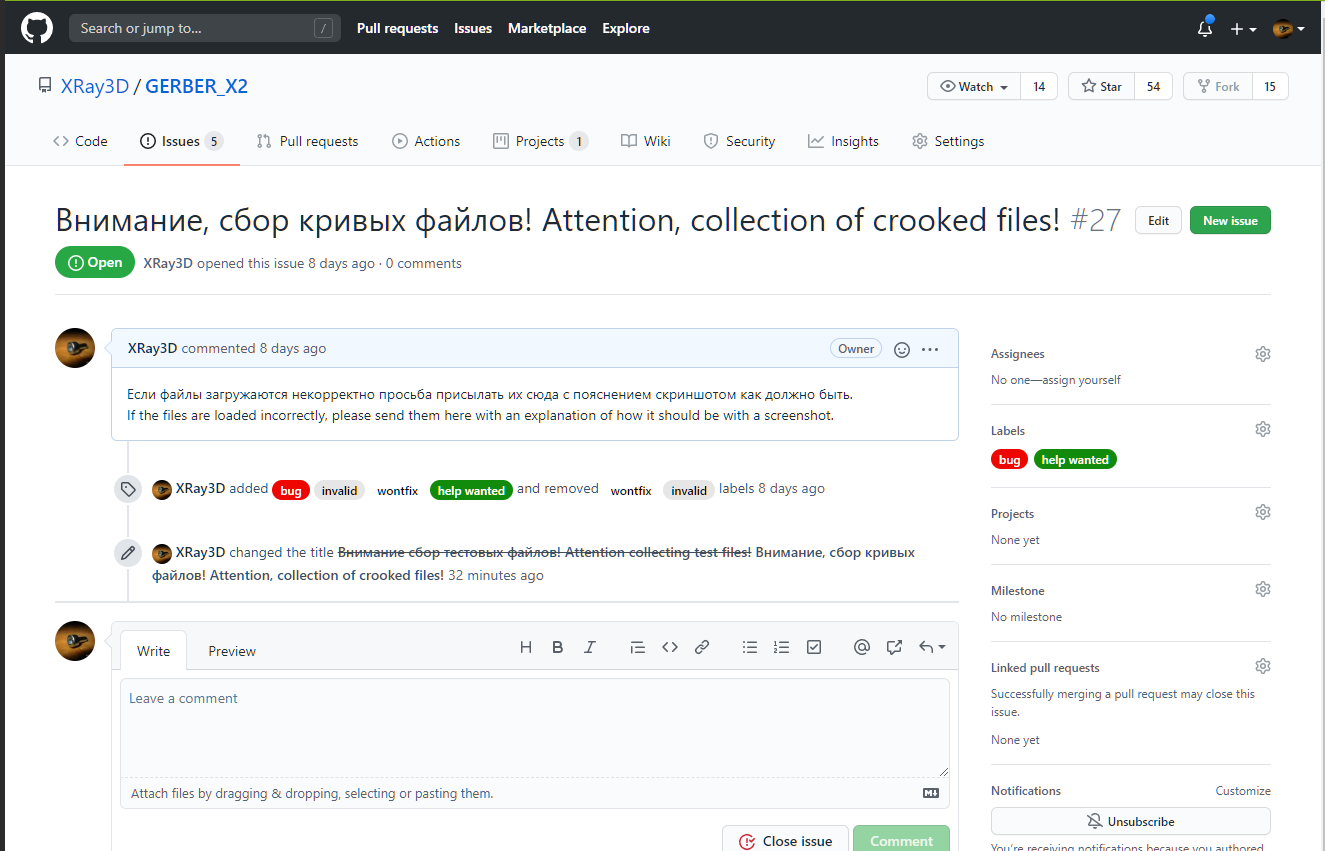Open the XRay3D owner link
1325x851 pixels.
pos(95,86)
